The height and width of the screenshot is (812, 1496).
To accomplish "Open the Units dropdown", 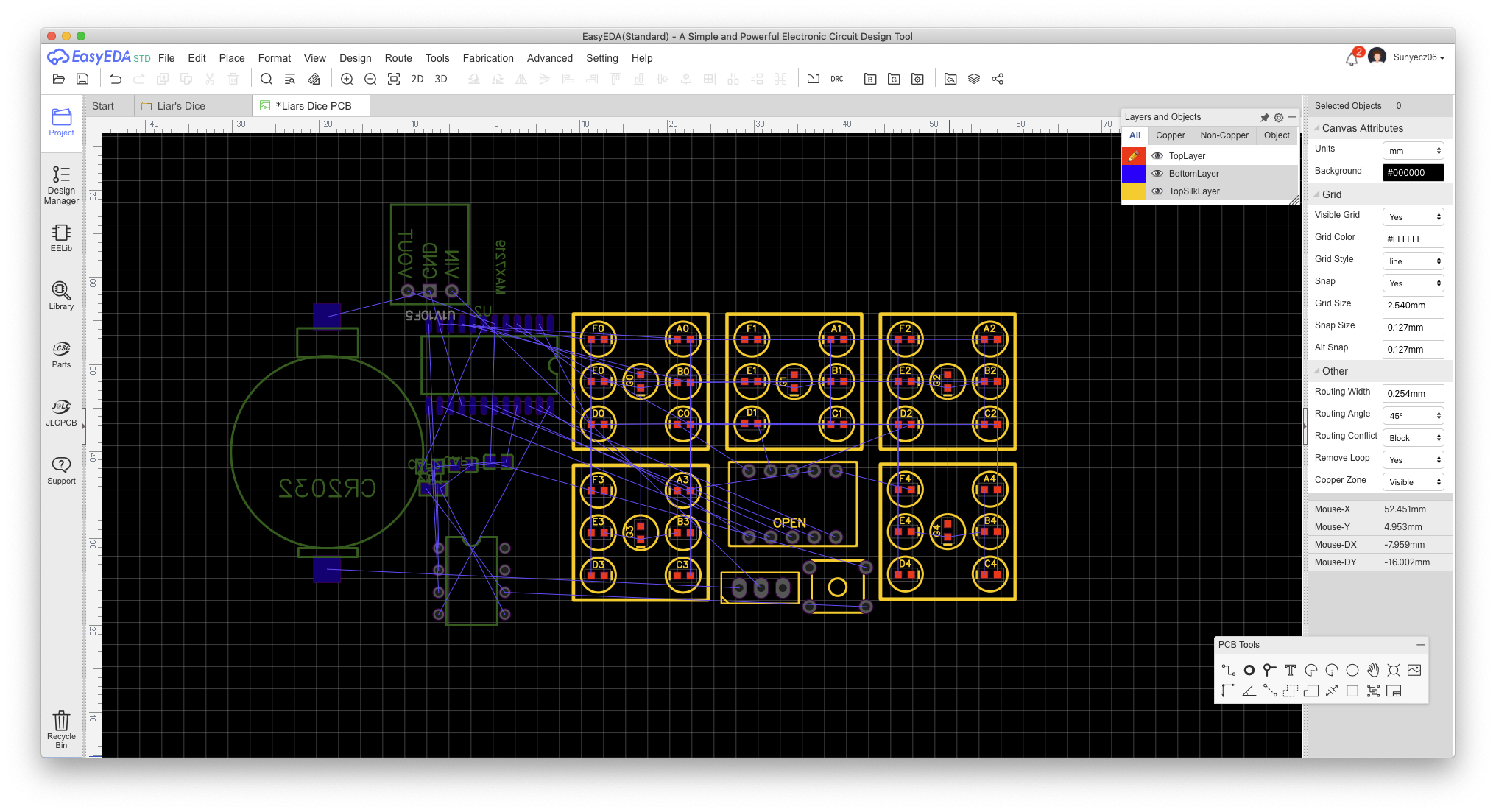I will (1413, 151).
